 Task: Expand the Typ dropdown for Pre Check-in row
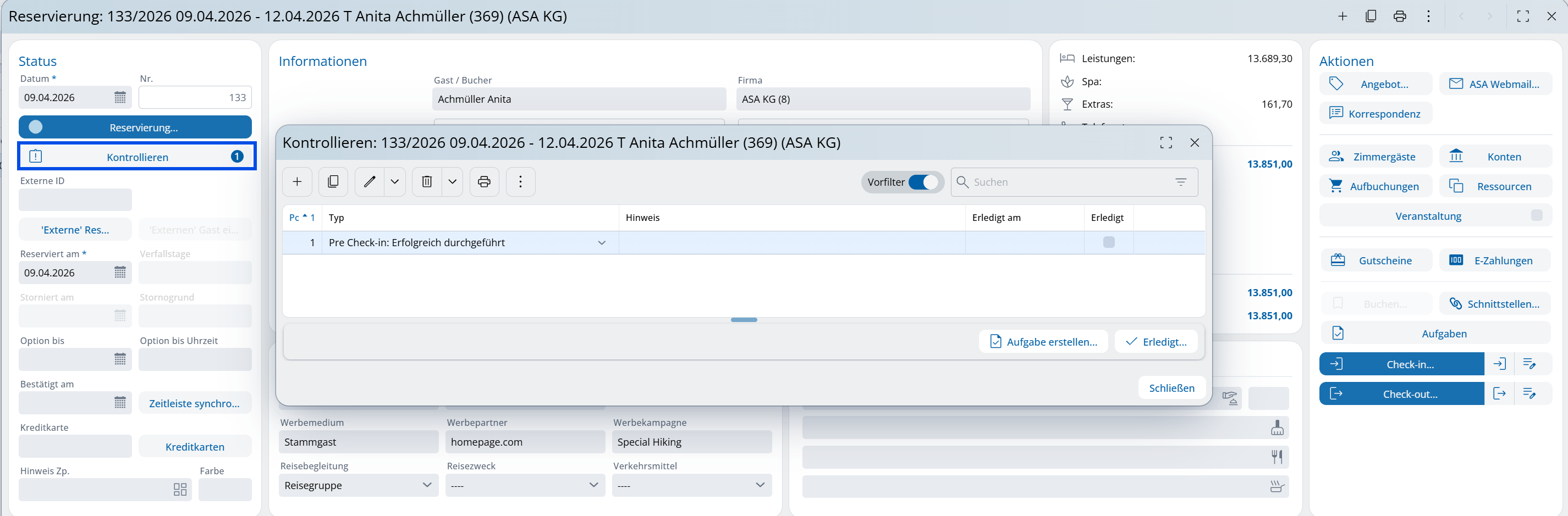pyautogui.click(x=601, y=243)
